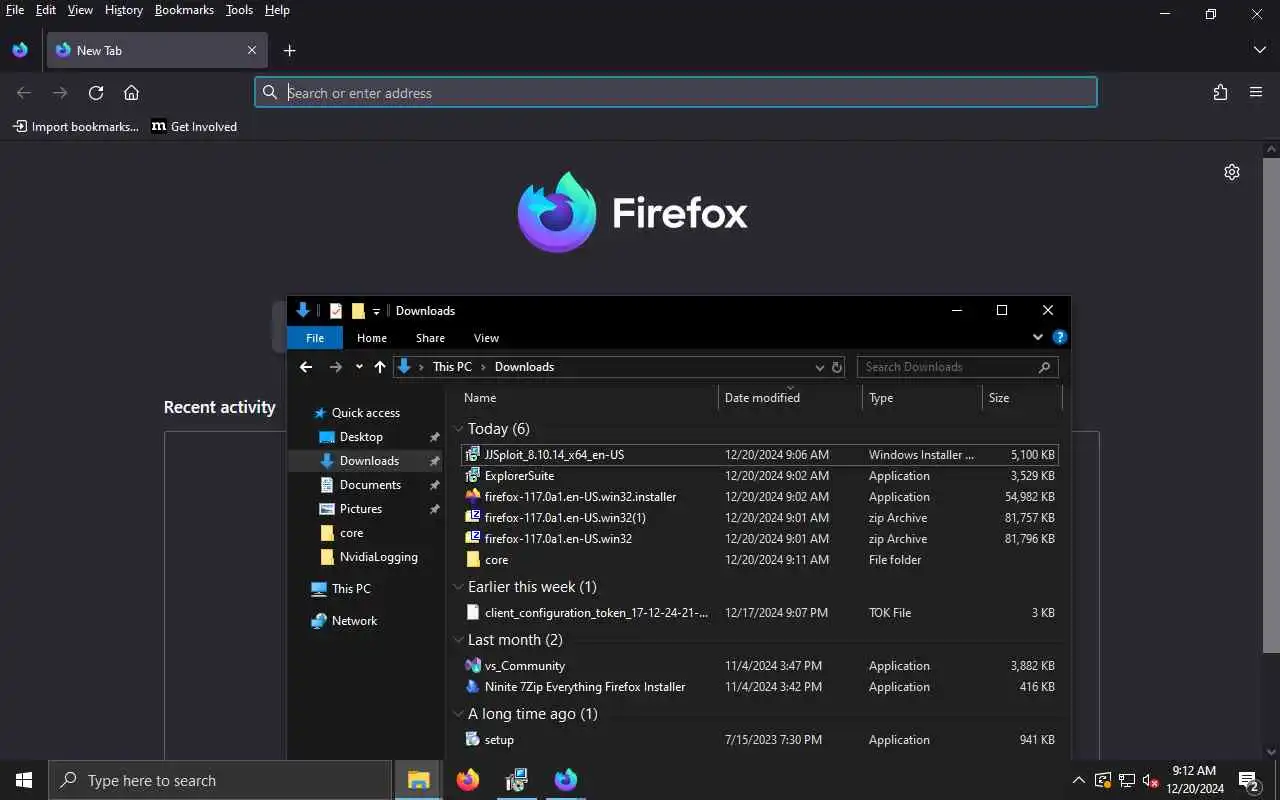
Task: Open the Tools menu
Action: click(x=239, y=10)
